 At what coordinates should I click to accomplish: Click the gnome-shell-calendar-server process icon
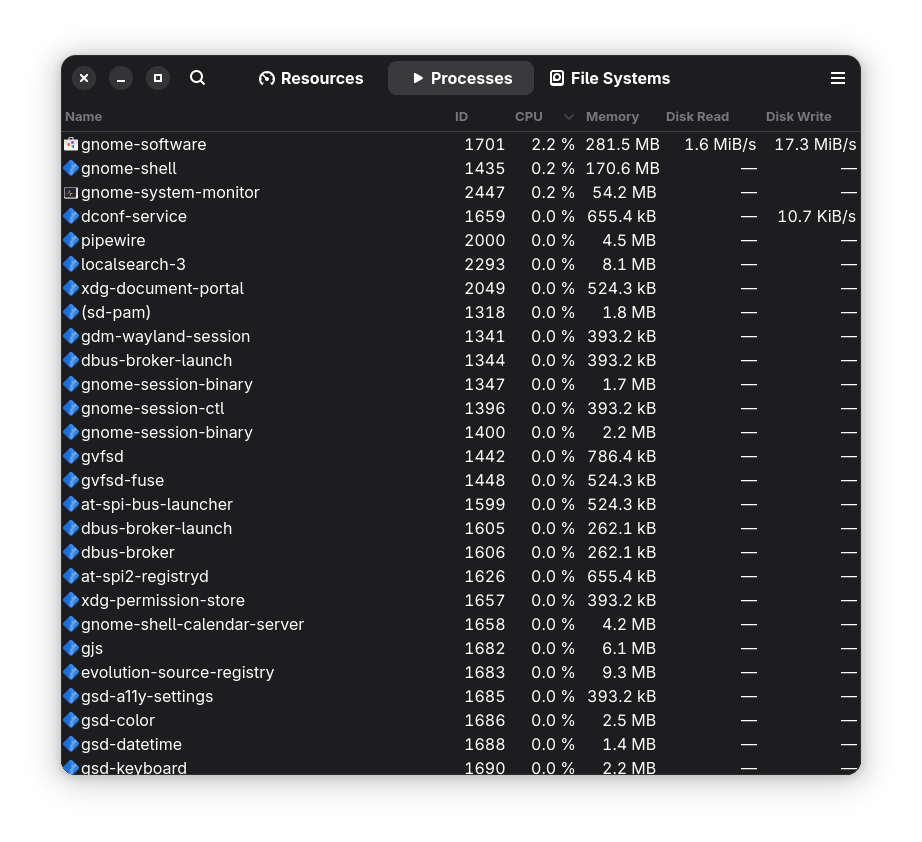71,624
